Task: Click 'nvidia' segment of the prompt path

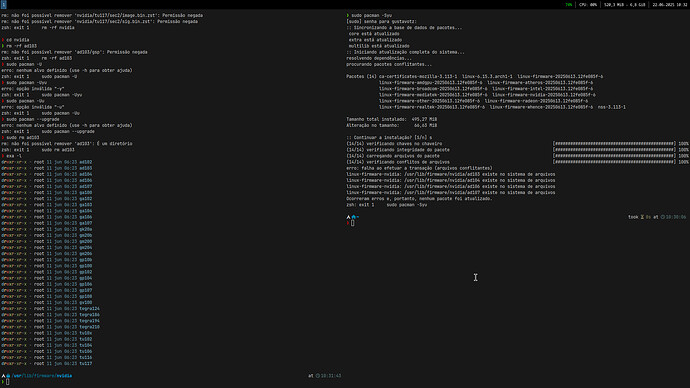Action: [x=64, y=376]
